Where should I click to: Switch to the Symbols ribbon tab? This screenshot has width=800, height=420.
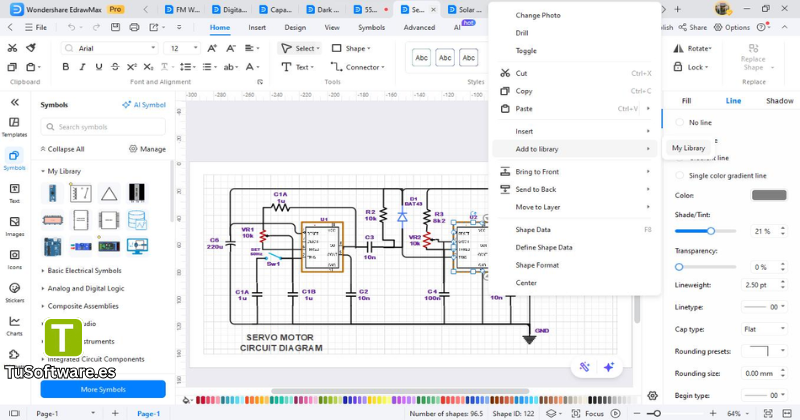(371, 28)
